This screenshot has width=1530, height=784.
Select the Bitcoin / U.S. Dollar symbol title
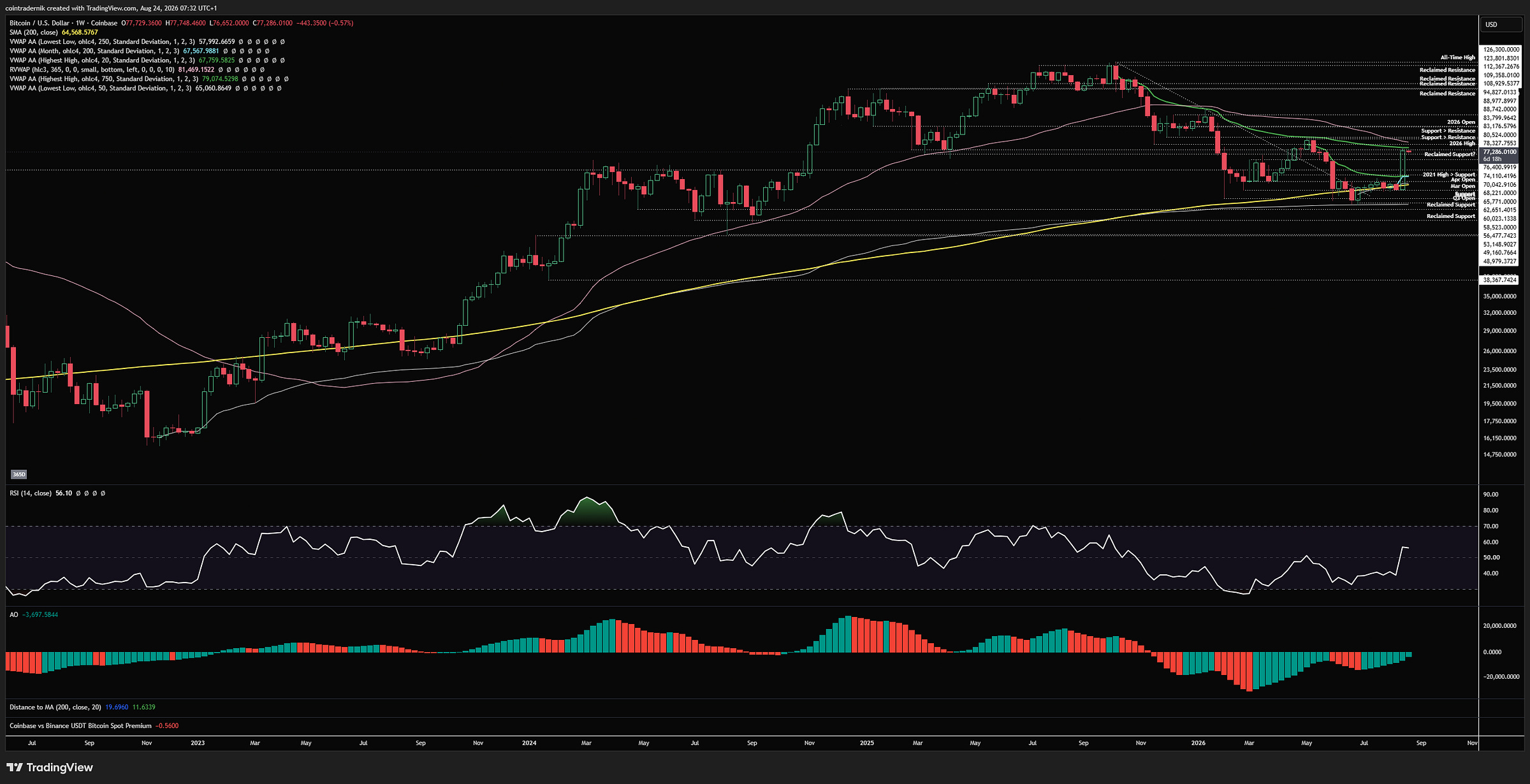pyautogui.click(x=40, y=23)
